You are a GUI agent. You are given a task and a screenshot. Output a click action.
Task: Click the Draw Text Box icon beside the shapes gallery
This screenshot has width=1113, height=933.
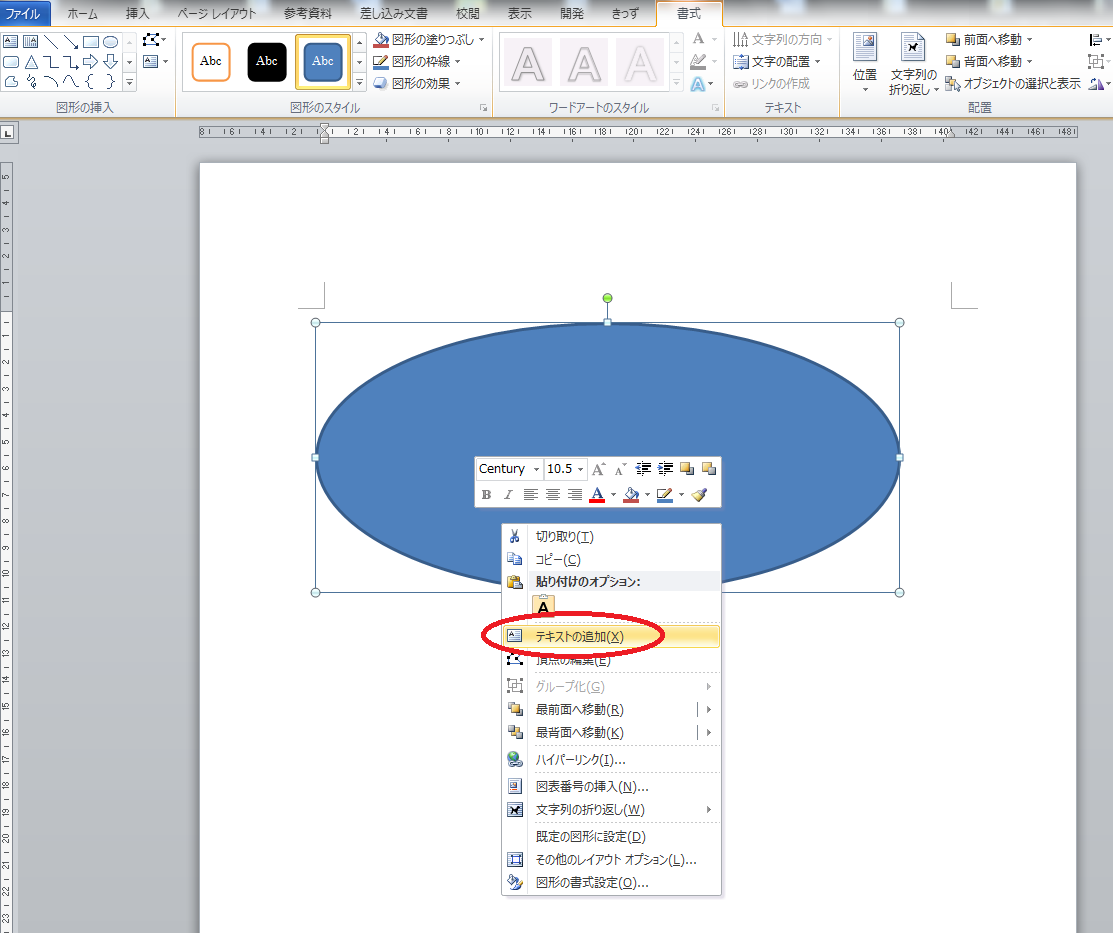(x=151, y=62)
